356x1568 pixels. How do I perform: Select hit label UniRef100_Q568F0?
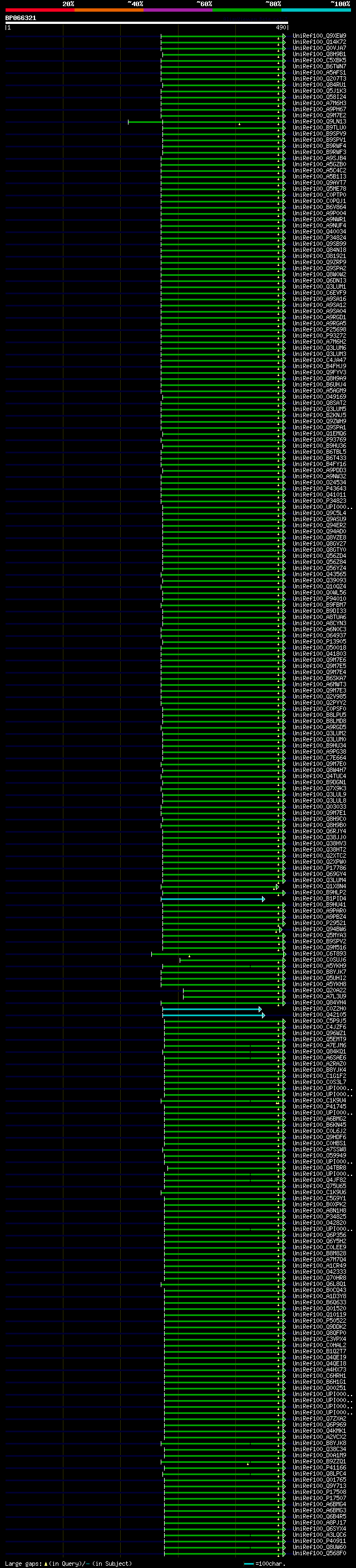coord(319,1554)
